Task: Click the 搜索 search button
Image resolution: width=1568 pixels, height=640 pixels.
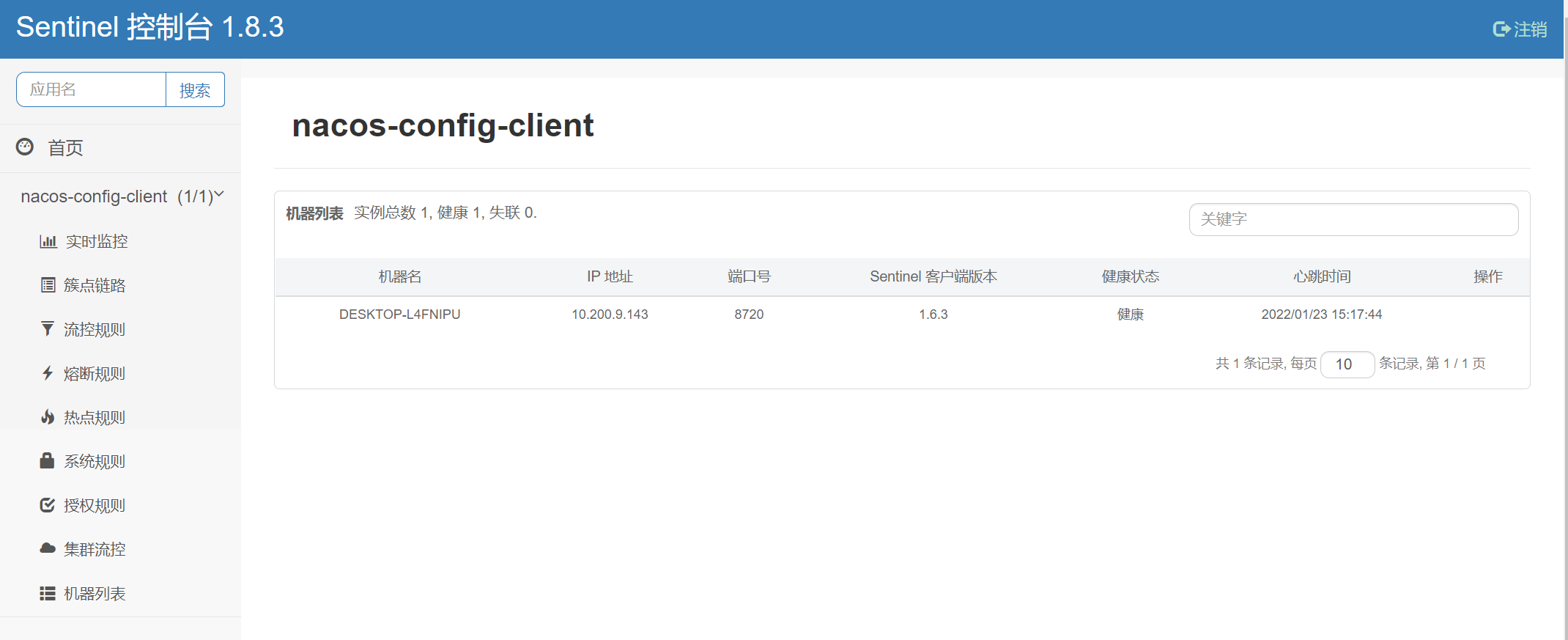Action: [195, 90]
